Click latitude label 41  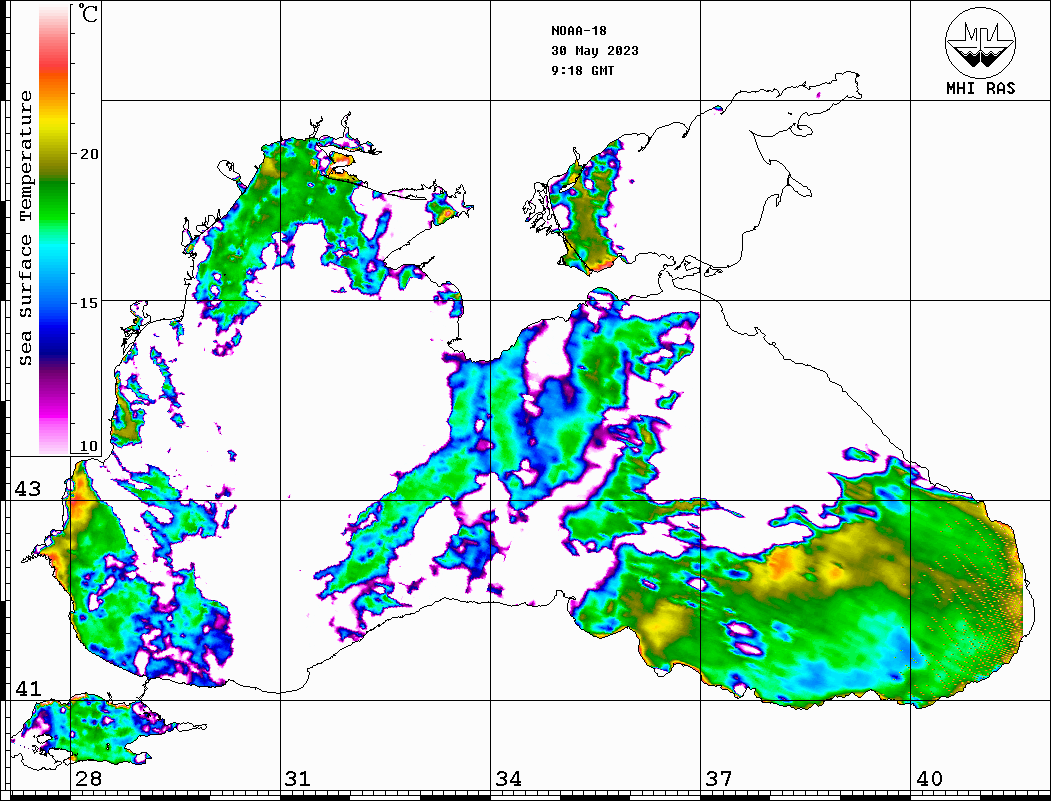28,689
